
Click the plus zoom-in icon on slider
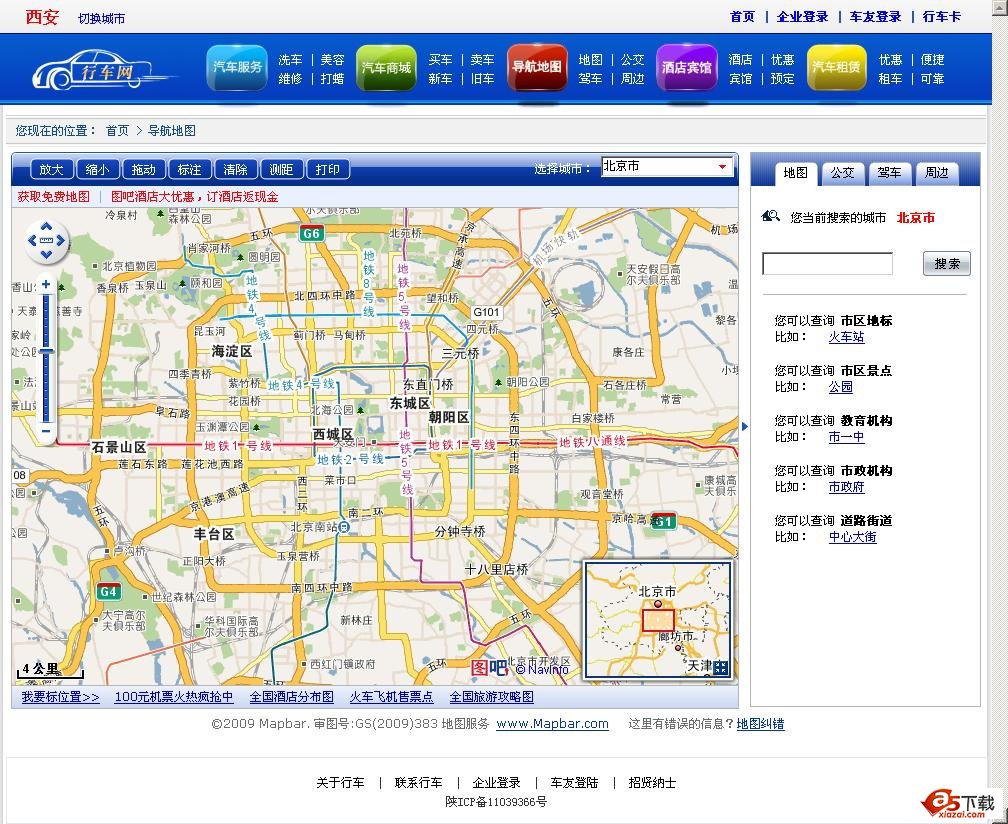[46, 284]
